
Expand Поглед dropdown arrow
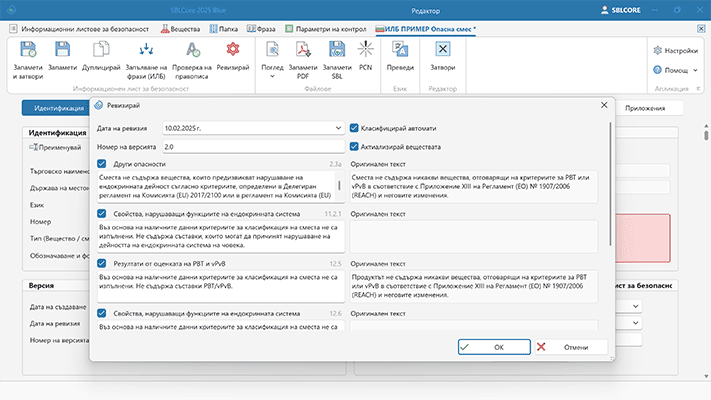point(273,76)
